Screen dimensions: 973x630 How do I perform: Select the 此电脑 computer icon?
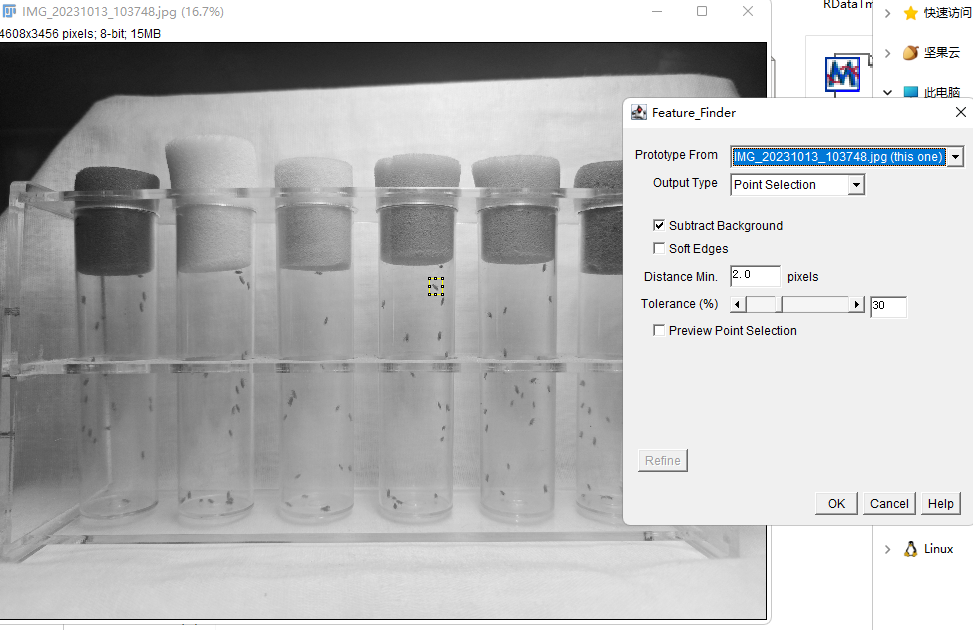tap(910, 92)
